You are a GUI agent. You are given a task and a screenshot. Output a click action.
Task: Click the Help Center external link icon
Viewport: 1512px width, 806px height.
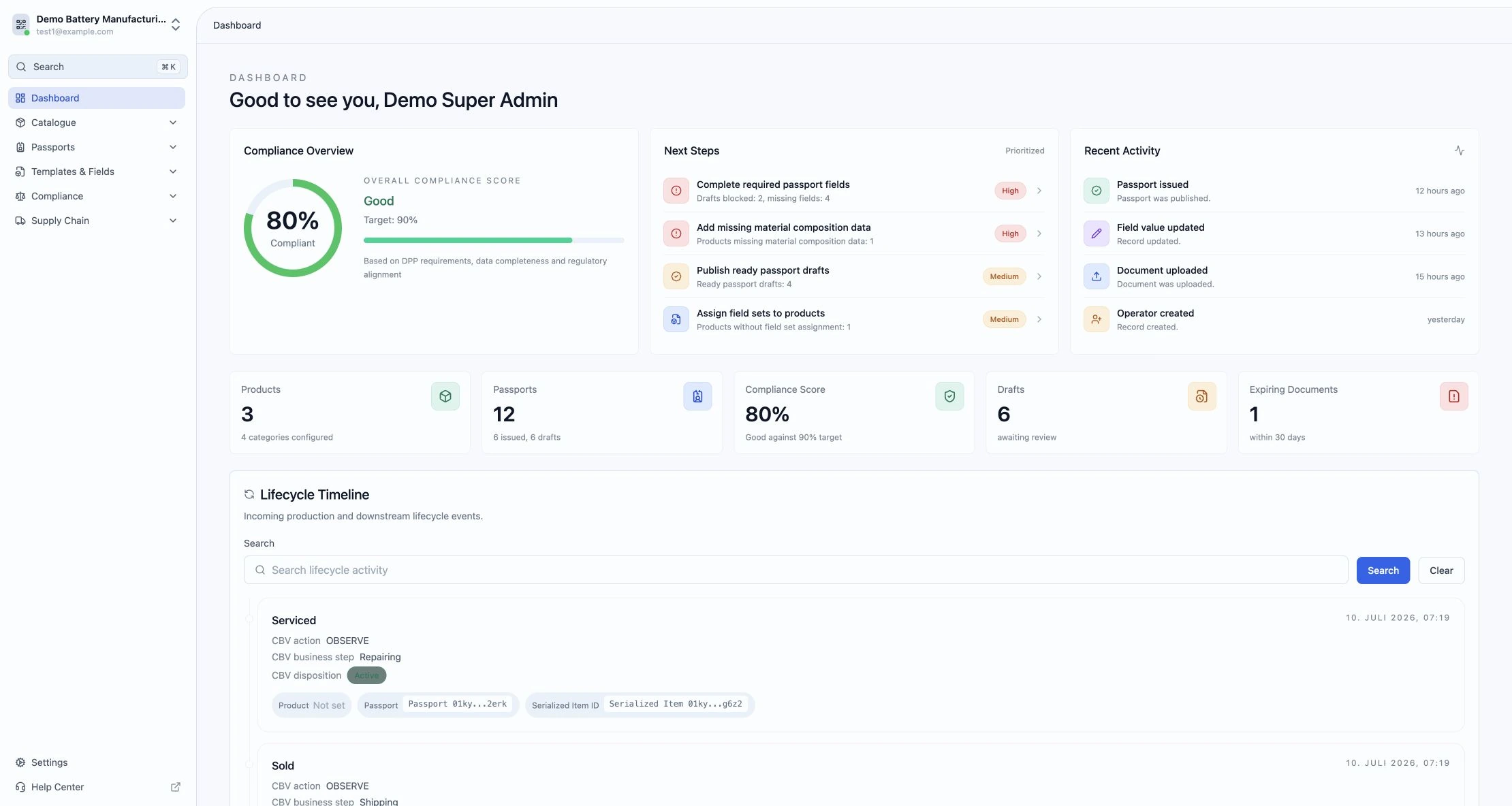pos(175,787)
